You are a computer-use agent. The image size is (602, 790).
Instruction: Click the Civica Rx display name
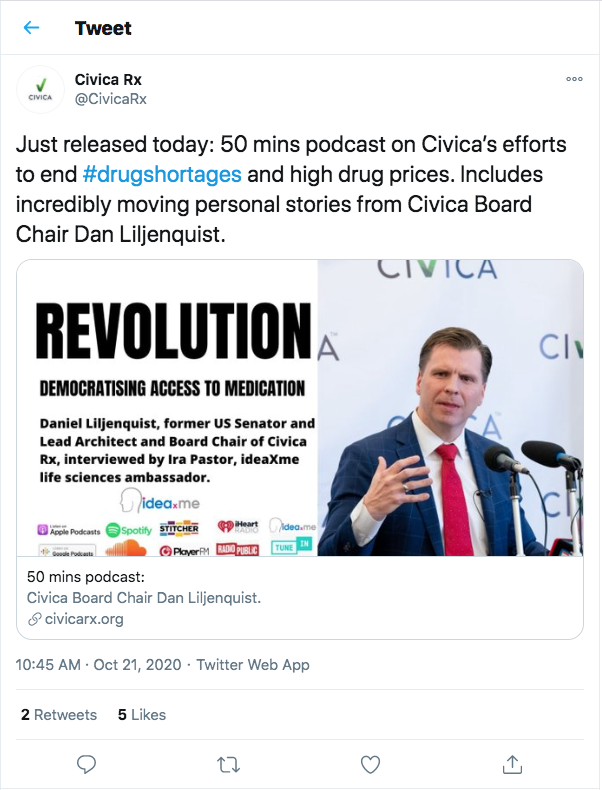(109, 79)
